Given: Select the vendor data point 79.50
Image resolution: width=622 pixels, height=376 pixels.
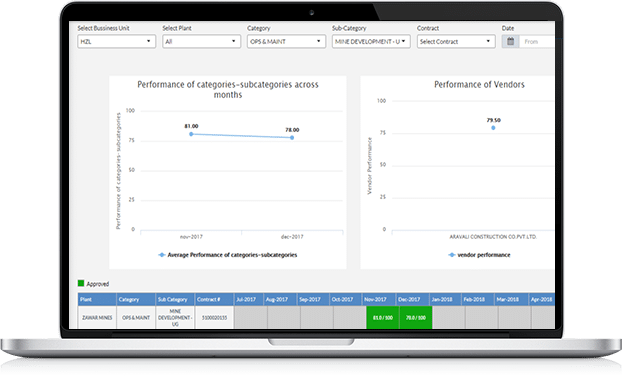Looking at the screenshot, I should (x=493, y=128).
